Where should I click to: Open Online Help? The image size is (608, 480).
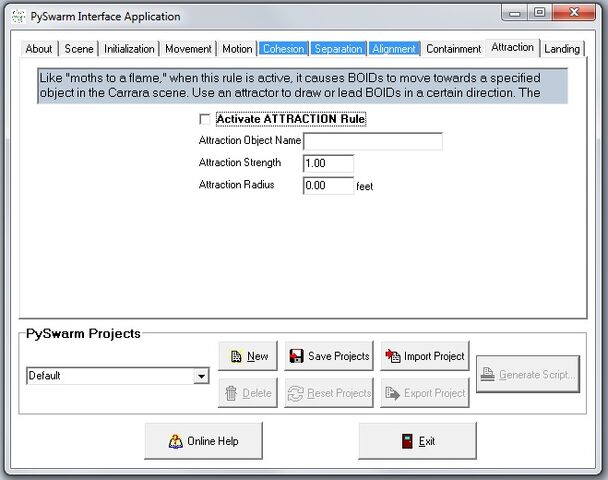point(204,441)
